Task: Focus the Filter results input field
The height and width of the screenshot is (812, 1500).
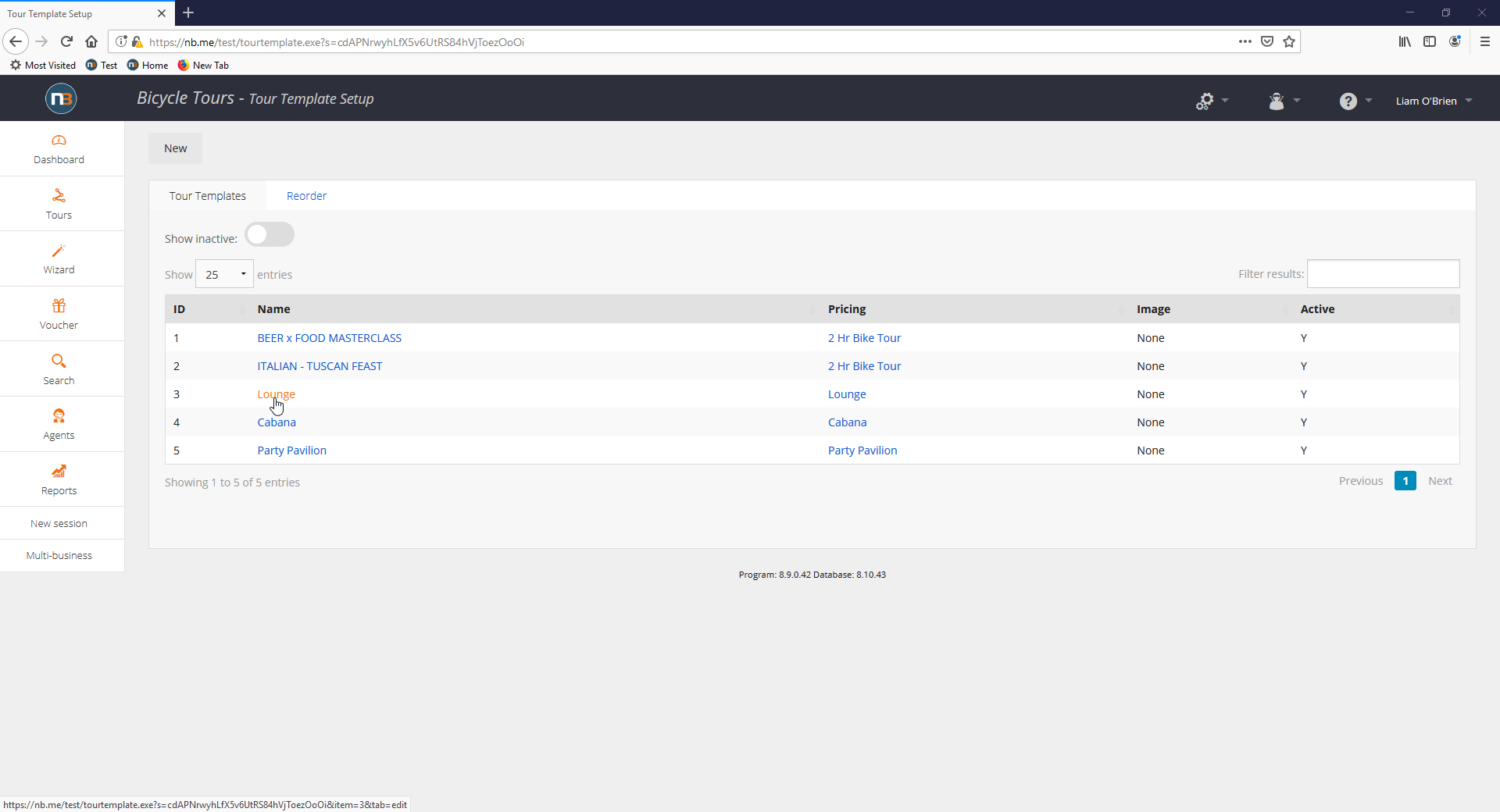Action: click(1384, 274)
